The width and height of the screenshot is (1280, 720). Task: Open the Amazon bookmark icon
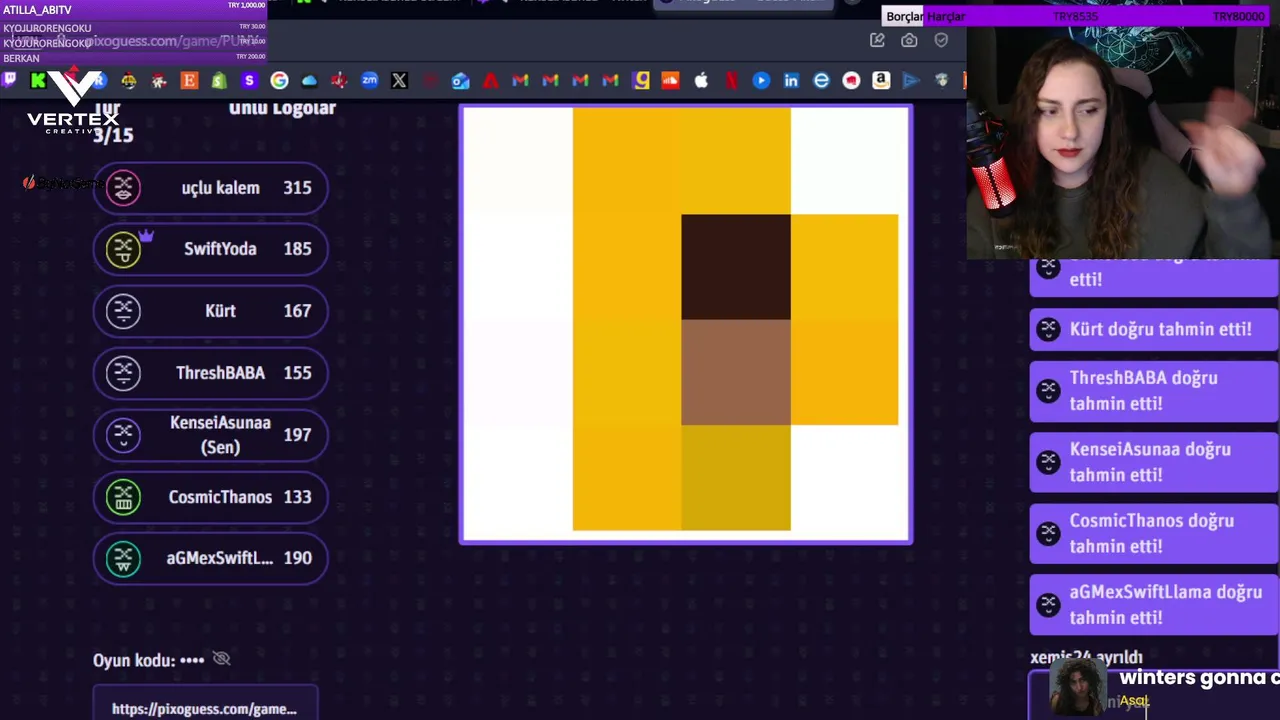click(x=881, y=81)
